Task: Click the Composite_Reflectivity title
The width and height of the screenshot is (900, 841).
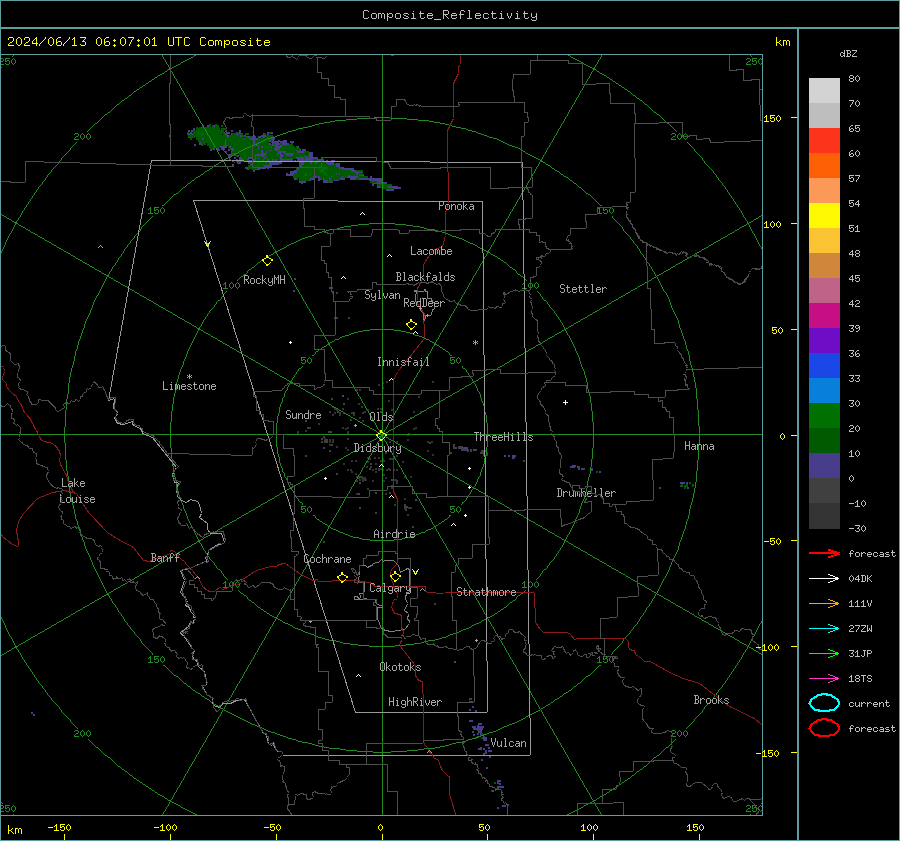Action: (449, 15)
